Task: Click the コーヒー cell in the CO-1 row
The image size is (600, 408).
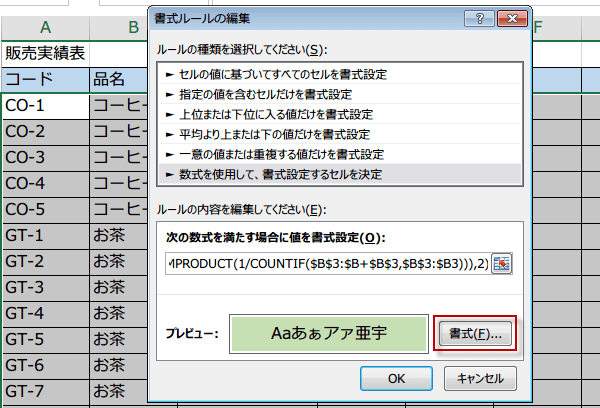Action: point(119,106)
